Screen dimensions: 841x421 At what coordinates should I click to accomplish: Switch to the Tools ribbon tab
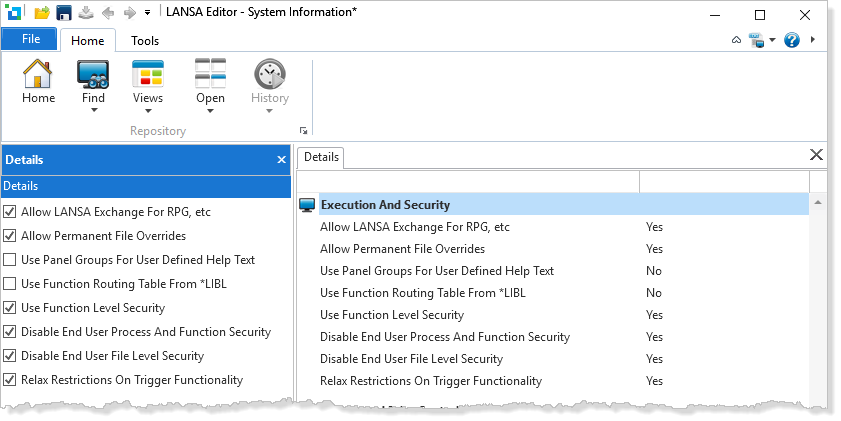145,41
